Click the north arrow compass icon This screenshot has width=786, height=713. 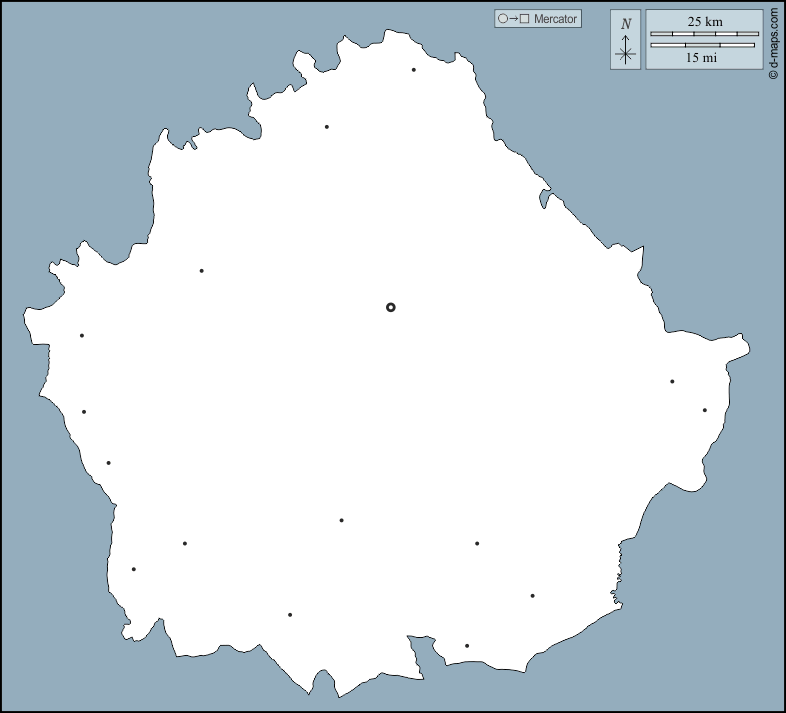[626, 52]
